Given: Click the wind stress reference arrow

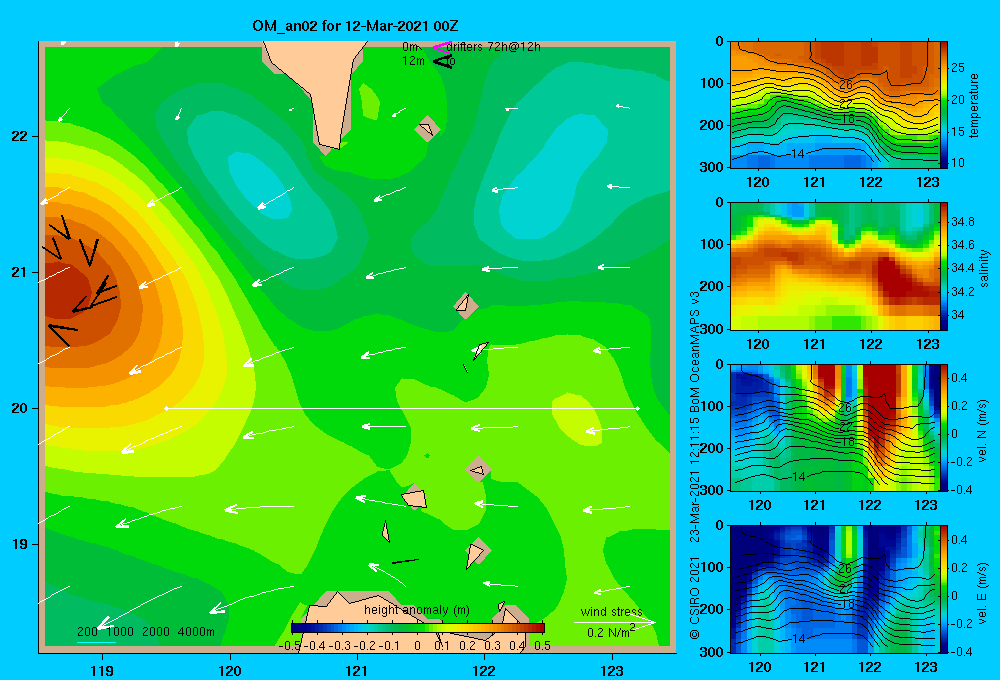Looking at the screenshot, I should click(614, 622).
